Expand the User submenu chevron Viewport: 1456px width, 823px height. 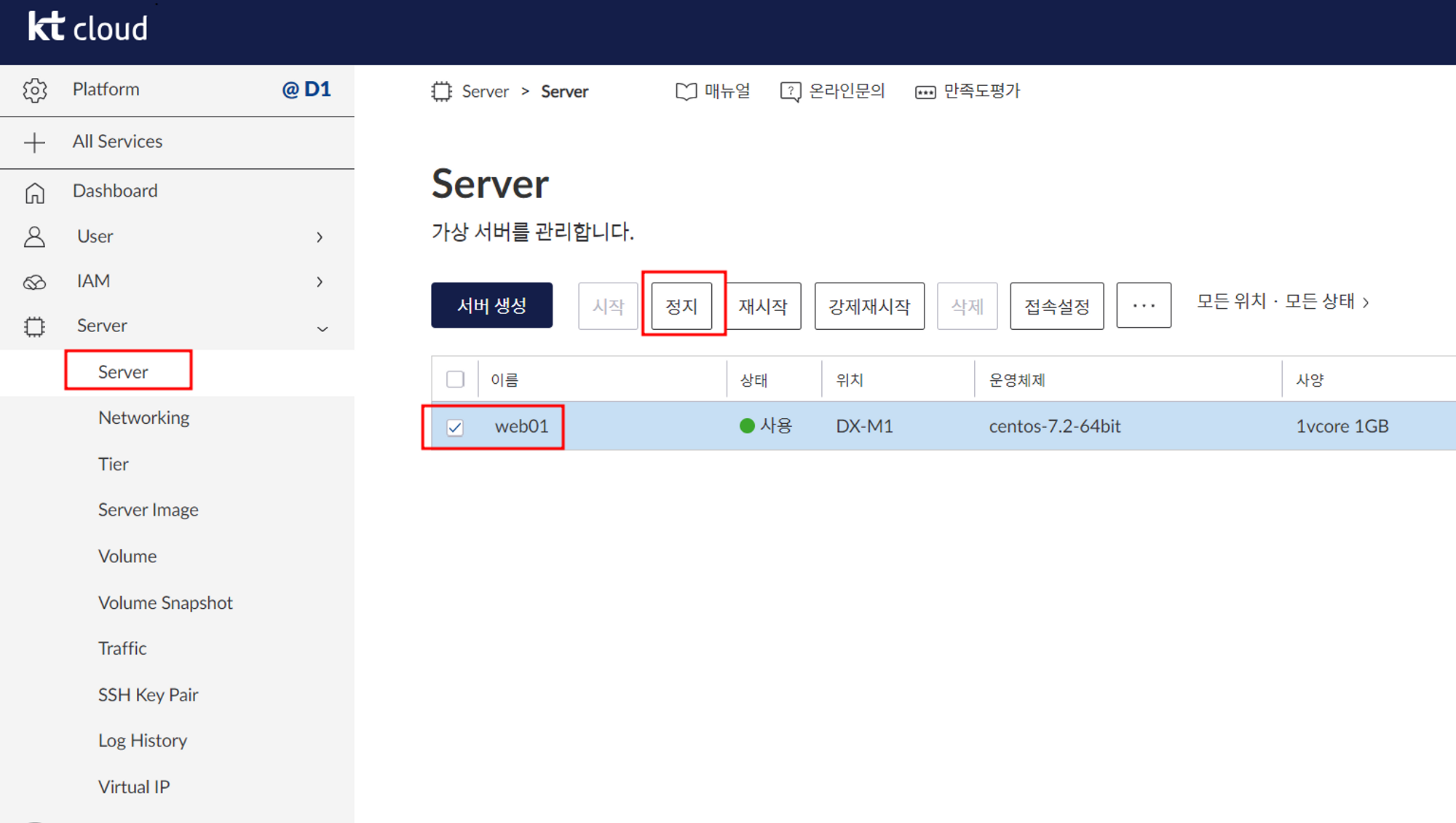coord(320,237)
